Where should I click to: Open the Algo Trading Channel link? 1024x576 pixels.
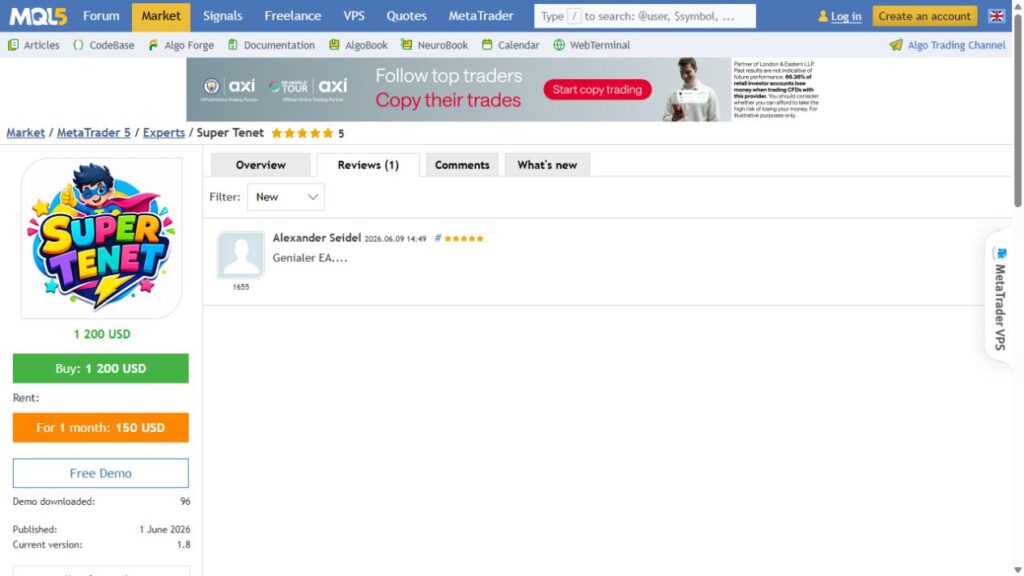(x=956, y=45)
